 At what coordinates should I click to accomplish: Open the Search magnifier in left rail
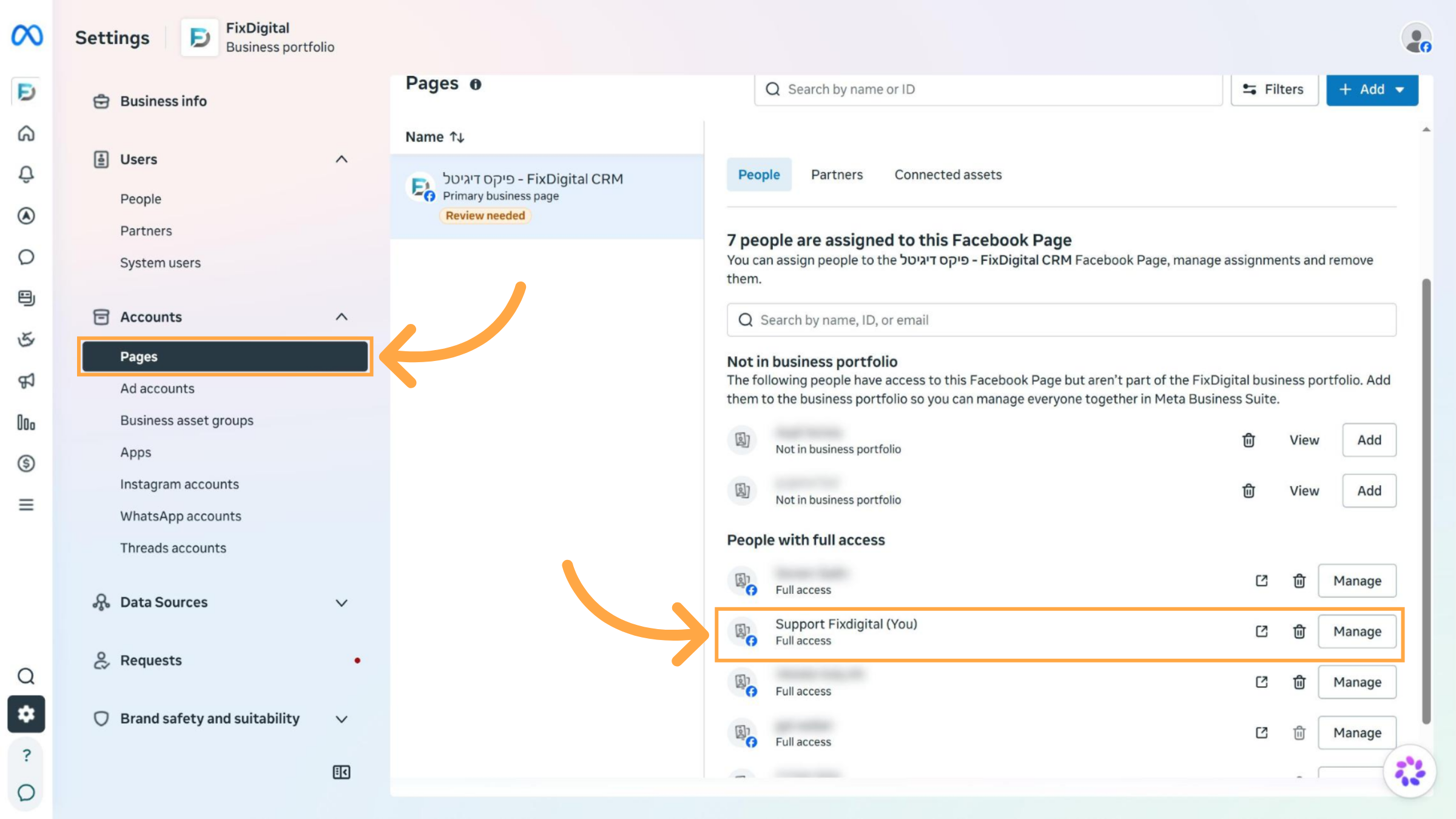pyautogui.click(x=26, y=676)
